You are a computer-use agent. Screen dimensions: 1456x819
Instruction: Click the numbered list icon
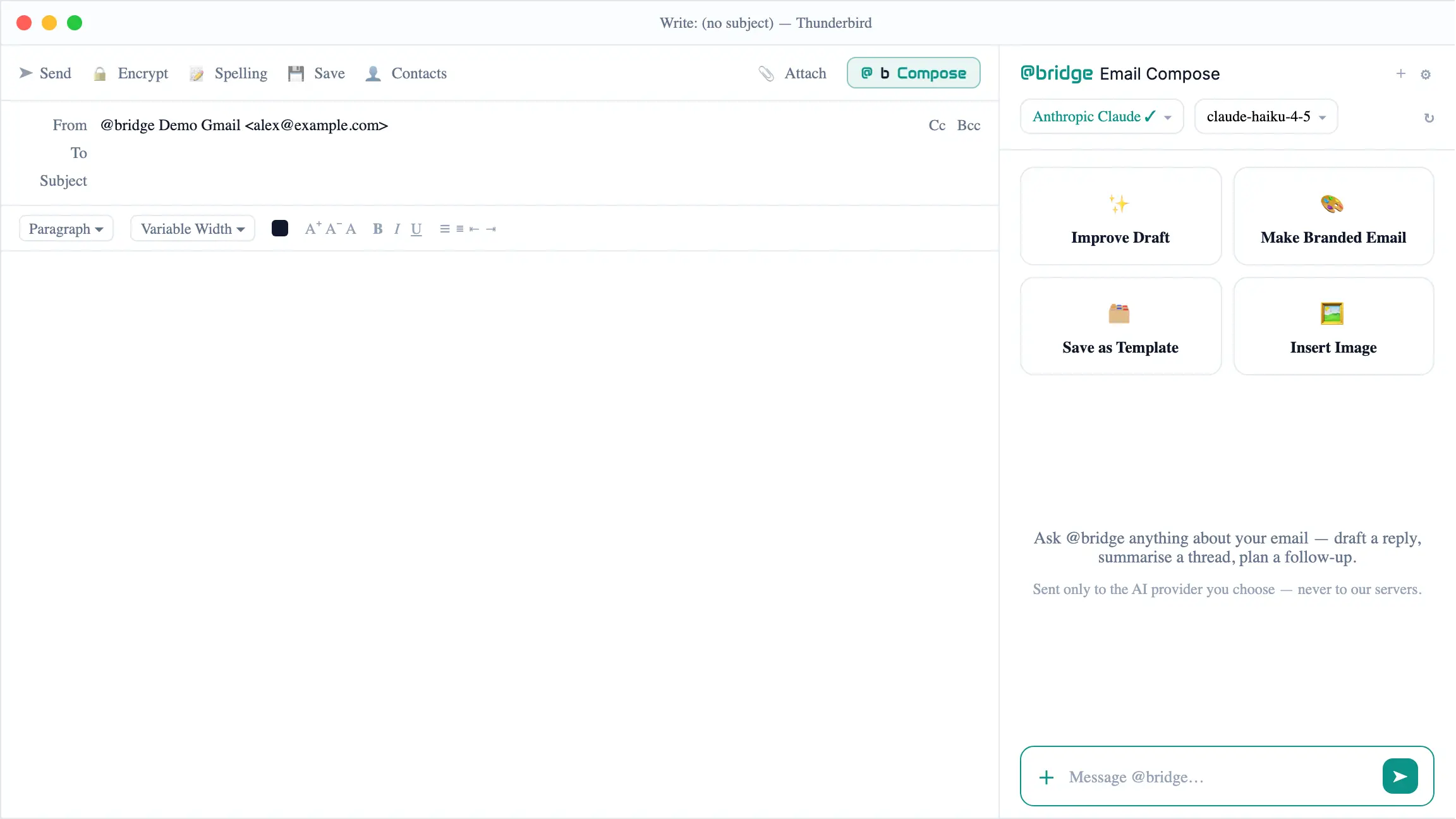[x=460, y=229]
